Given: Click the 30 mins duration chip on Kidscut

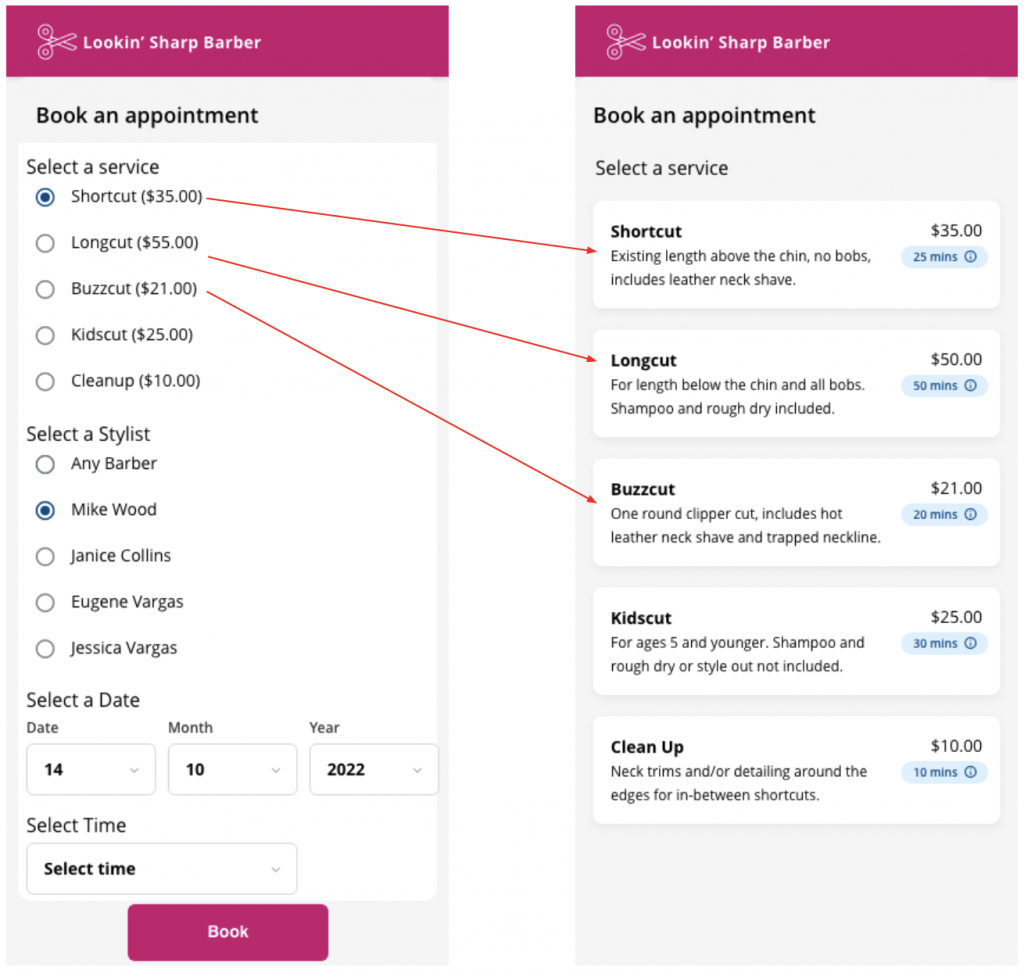Looking at the screenshot, I should [x=943, y=643].
